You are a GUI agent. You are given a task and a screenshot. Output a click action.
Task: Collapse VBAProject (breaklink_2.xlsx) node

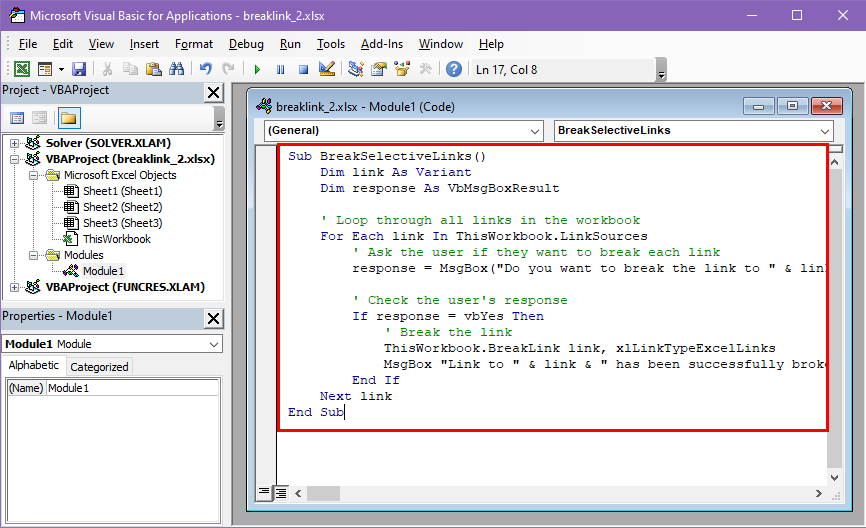coord(15,160)
